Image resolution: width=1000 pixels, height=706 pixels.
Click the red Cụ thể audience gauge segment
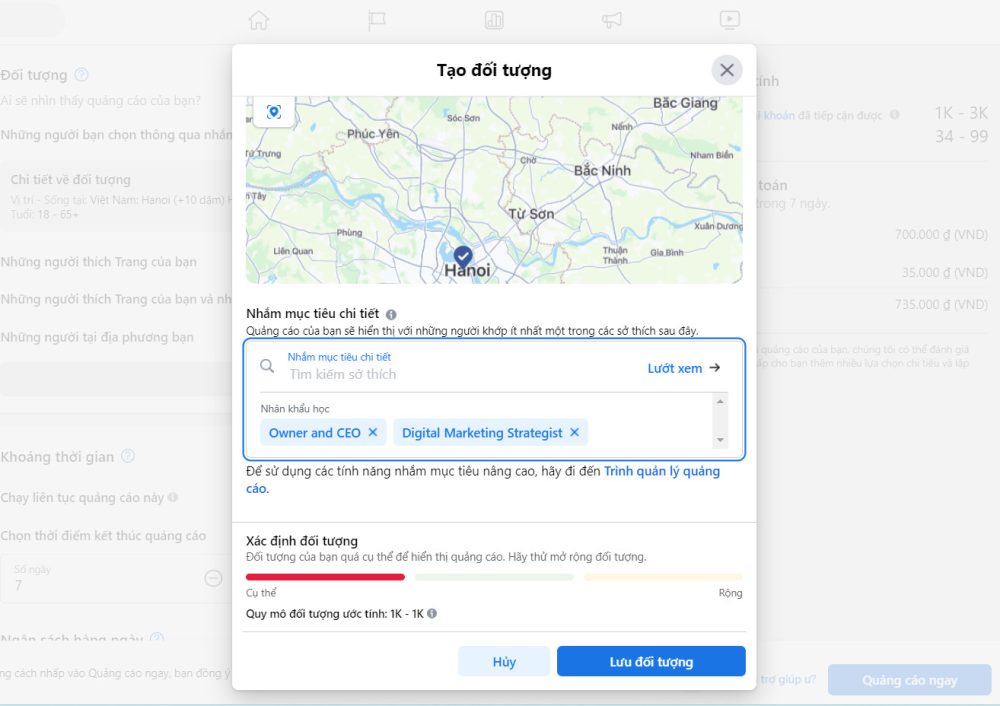(325, 577)
